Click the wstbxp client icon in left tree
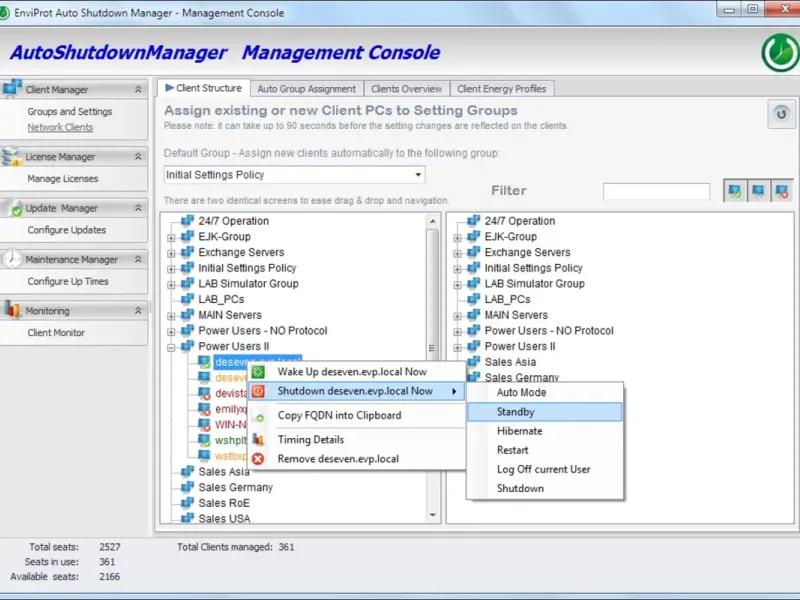Image resolution: width=800 pixels, height=600 pixels. (204, 456)
